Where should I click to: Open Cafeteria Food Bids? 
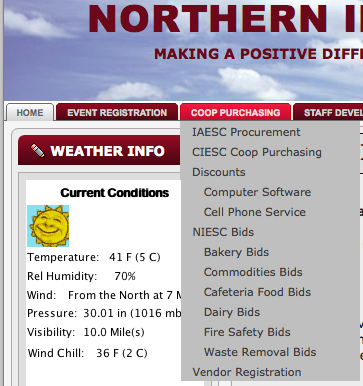257,292
